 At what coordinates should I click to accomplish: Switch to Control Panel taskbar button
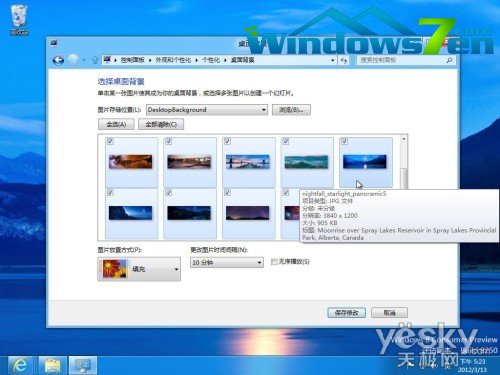[83, 365]
